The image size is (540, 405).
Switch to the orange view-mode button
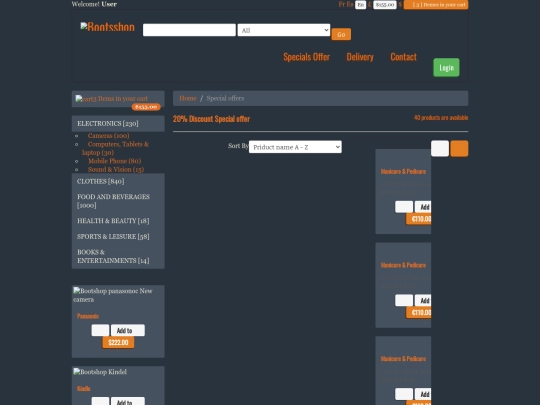pos(459,148)
